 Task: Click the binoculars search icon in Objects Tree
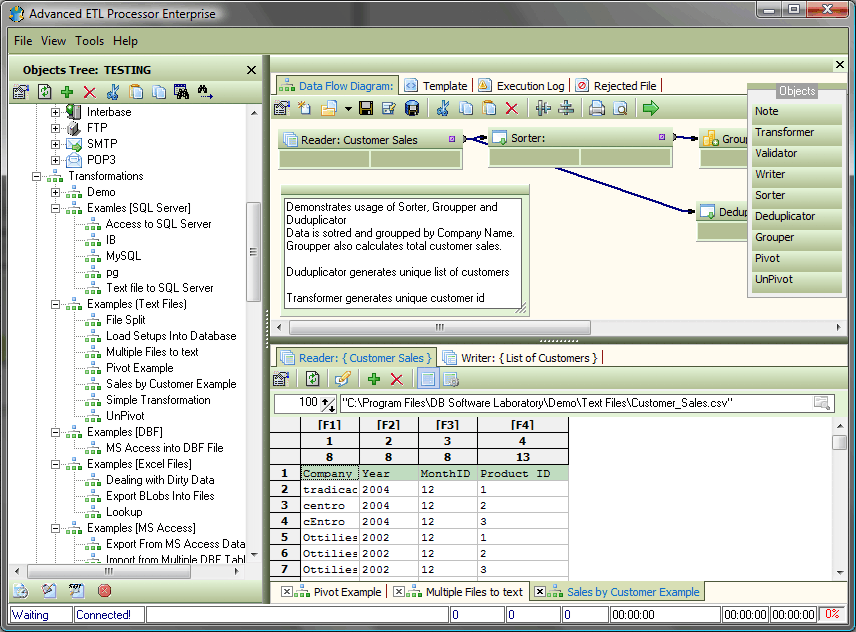(181, 92)
